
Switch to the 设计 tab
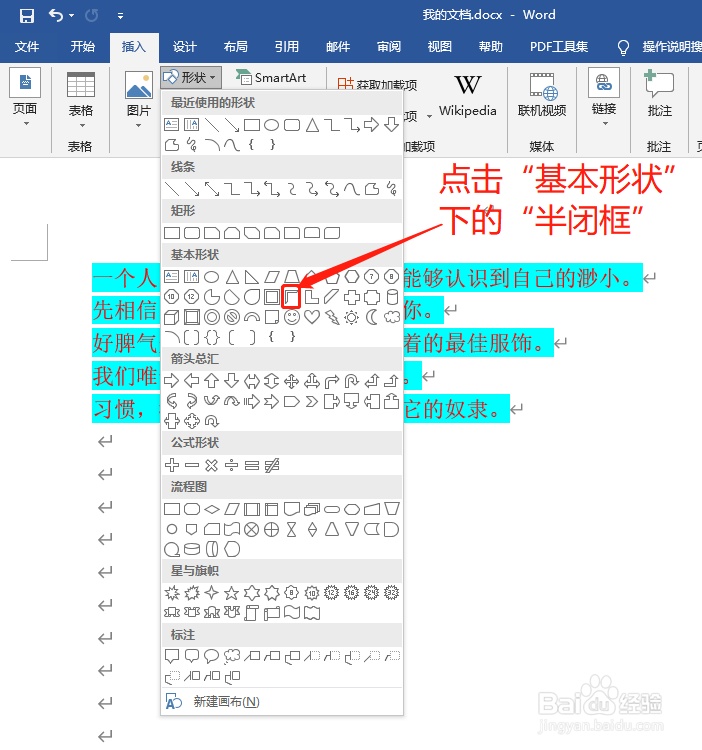click(x=185, y=47)
